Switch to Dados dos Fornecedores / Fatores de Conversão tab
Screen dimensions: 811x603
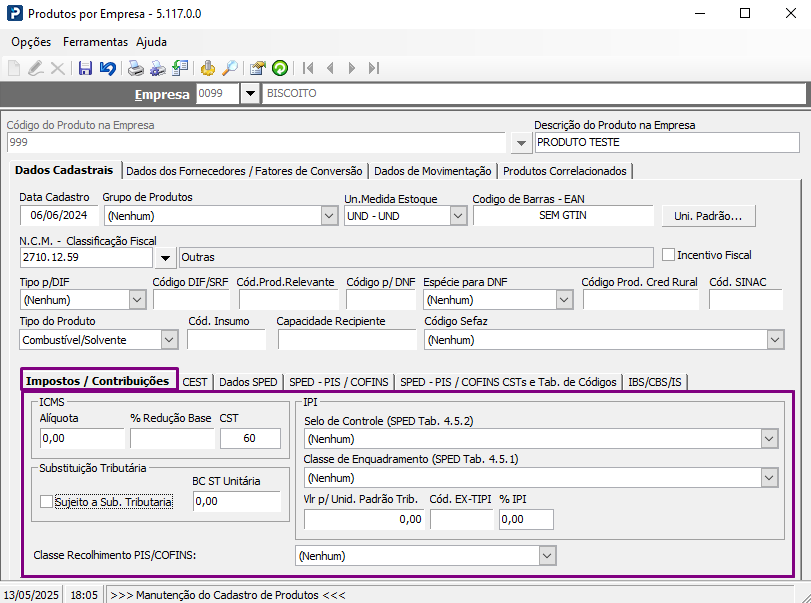(244, 171)
